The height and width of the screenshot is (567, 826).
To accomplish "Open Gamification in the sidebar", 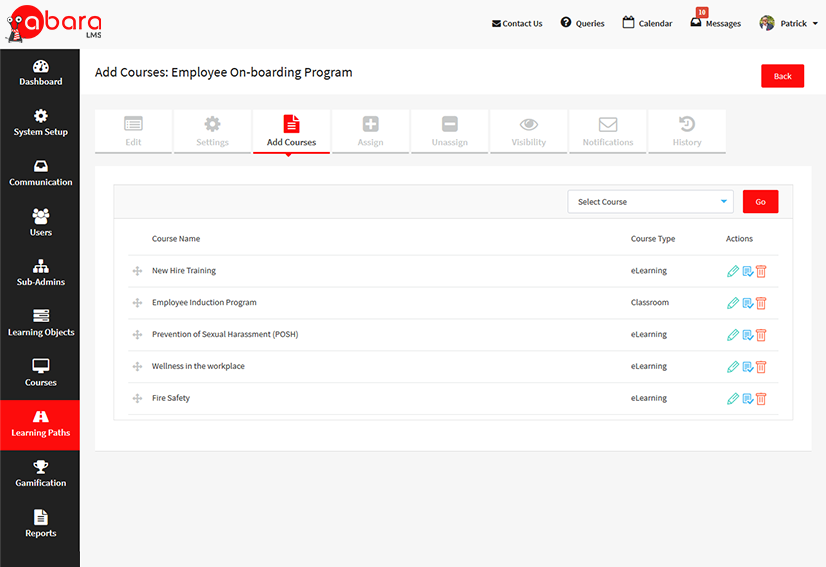I will [x=41, y=475].
